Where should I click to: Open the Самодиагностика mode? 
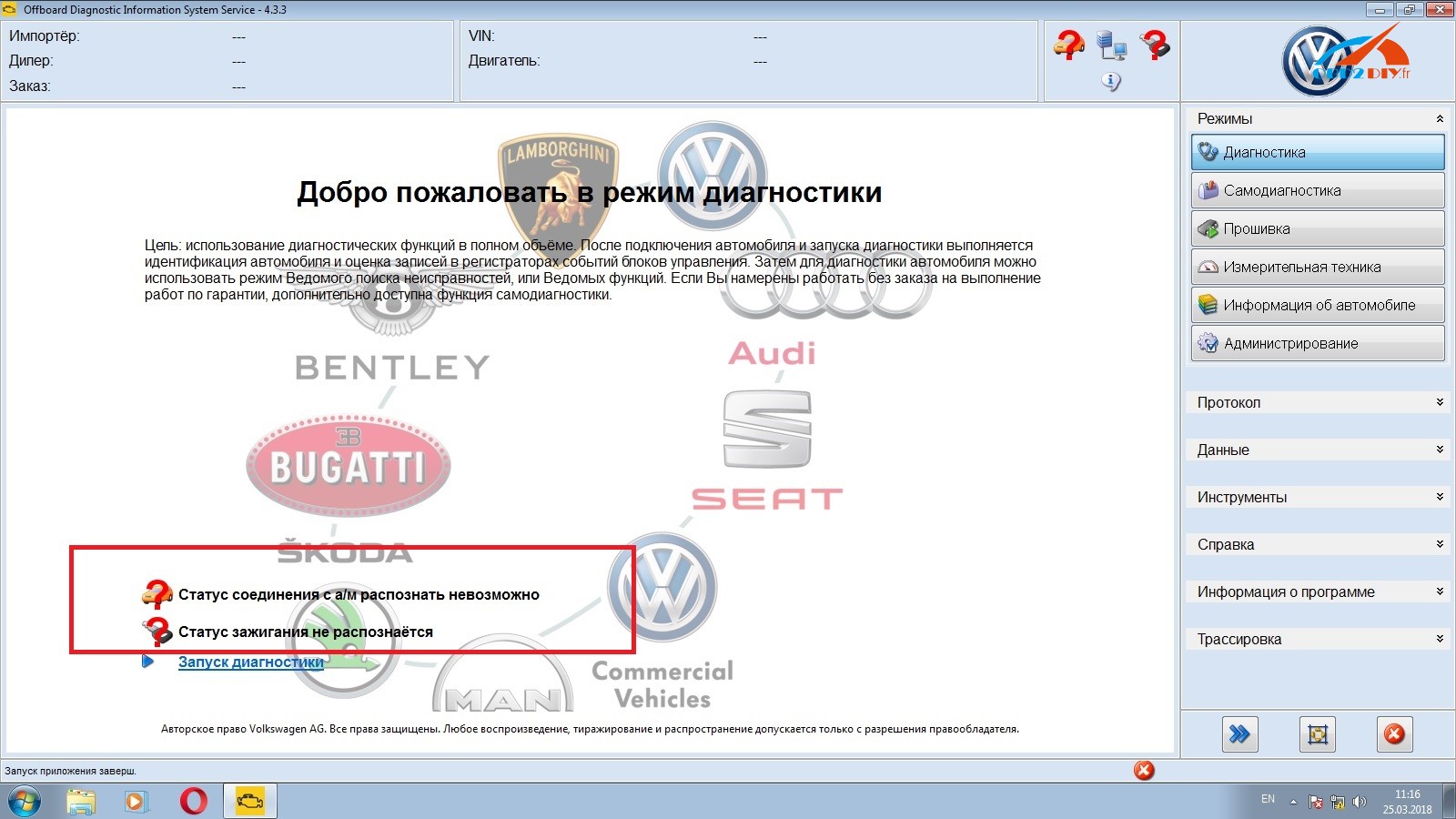coord(1317,190)
